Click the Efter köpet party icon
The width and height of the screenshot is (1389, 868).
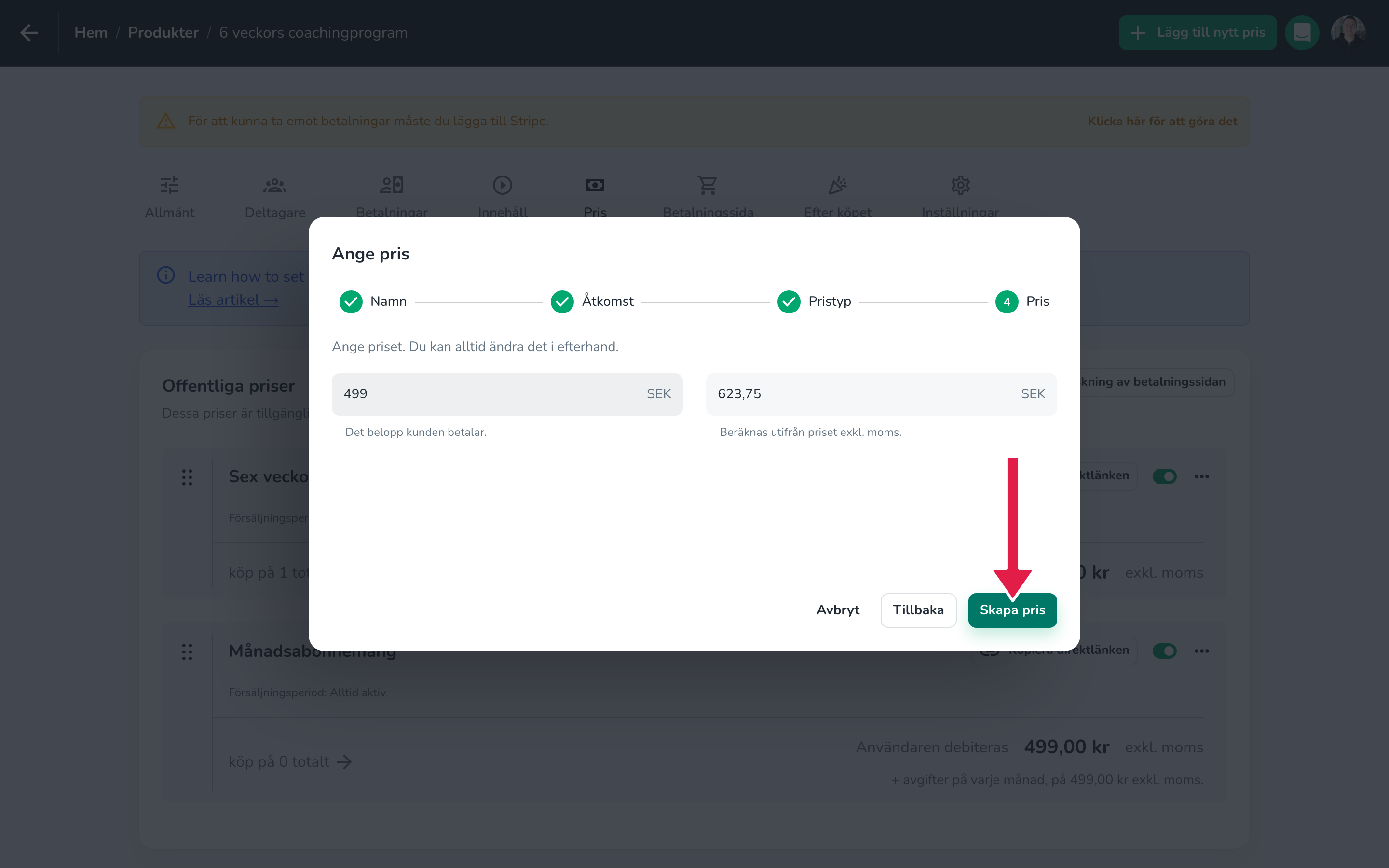tap(837, 185)
